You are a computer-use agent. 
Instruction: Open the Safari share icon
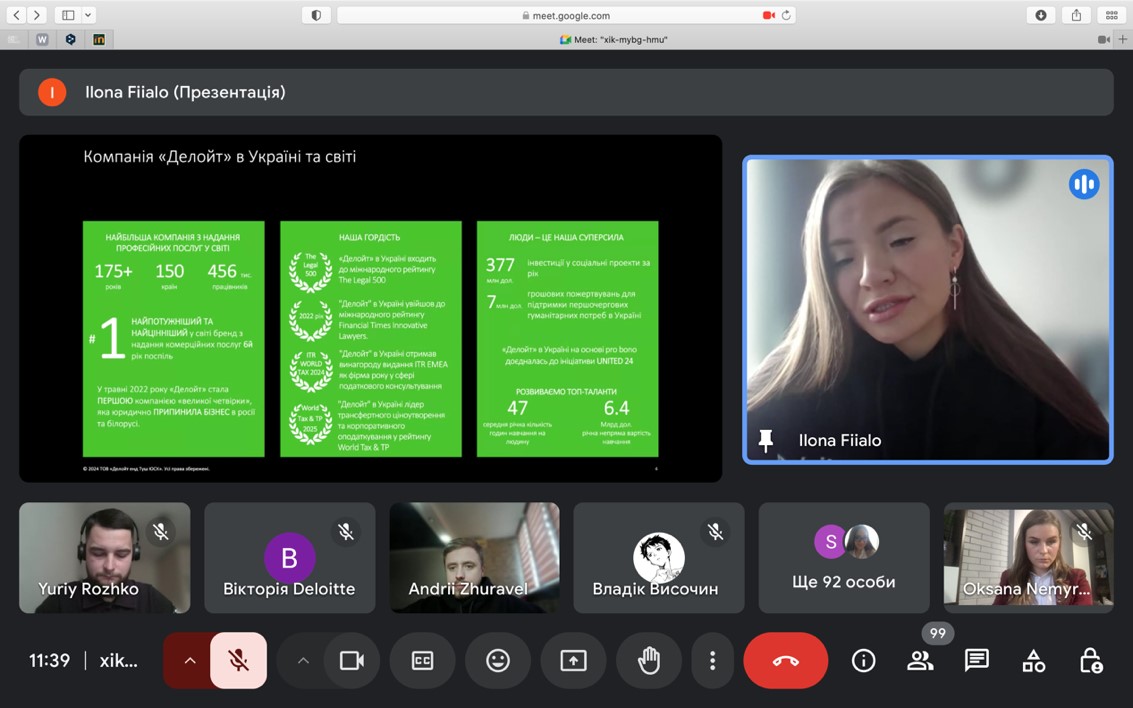point(1076,15)
